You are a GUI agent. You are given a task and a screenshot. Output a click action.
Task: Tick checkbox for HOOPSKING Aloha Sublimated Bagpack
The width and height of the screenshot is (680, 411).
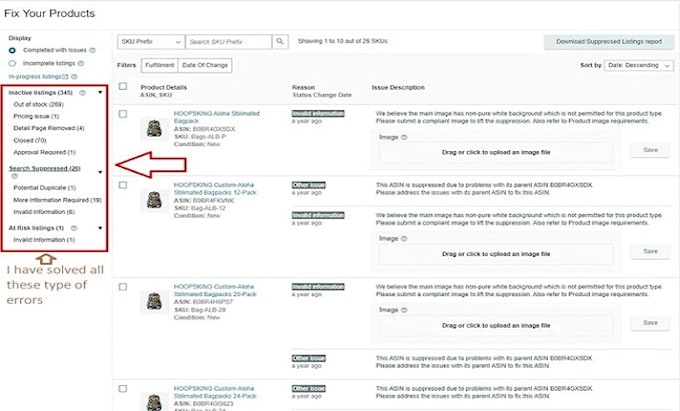click(123, 114)
